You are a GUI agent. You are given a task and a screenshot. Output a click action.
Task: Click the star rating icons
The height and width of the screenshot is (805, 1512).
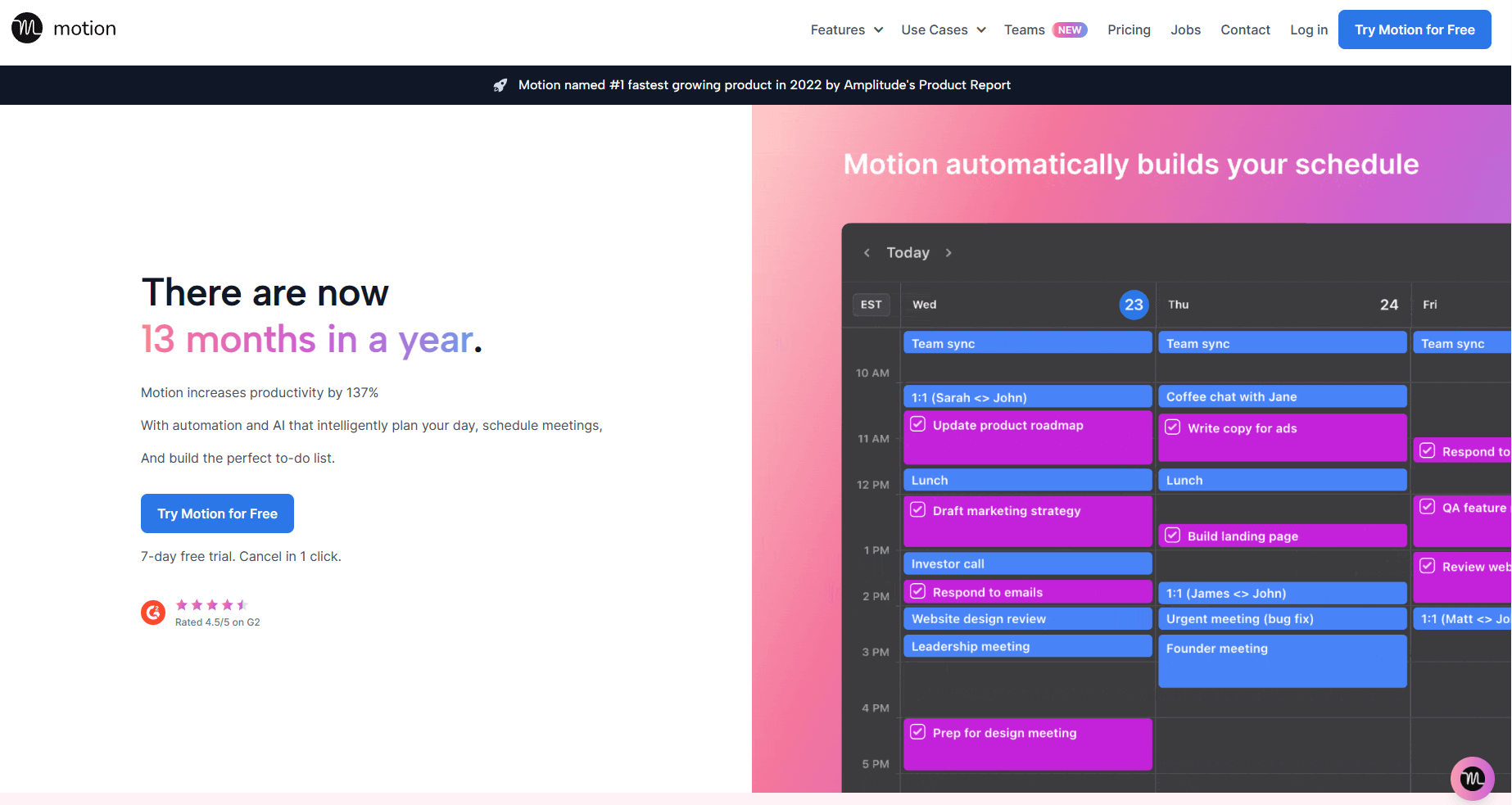pyautogui.click(x=211, y=605)
